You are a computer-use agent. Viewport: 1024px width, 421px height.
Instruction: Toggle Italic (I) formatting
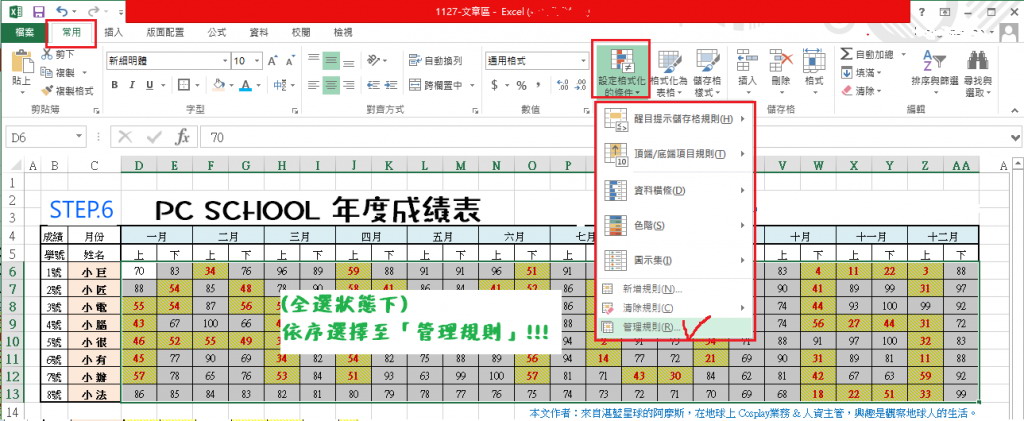131,85
